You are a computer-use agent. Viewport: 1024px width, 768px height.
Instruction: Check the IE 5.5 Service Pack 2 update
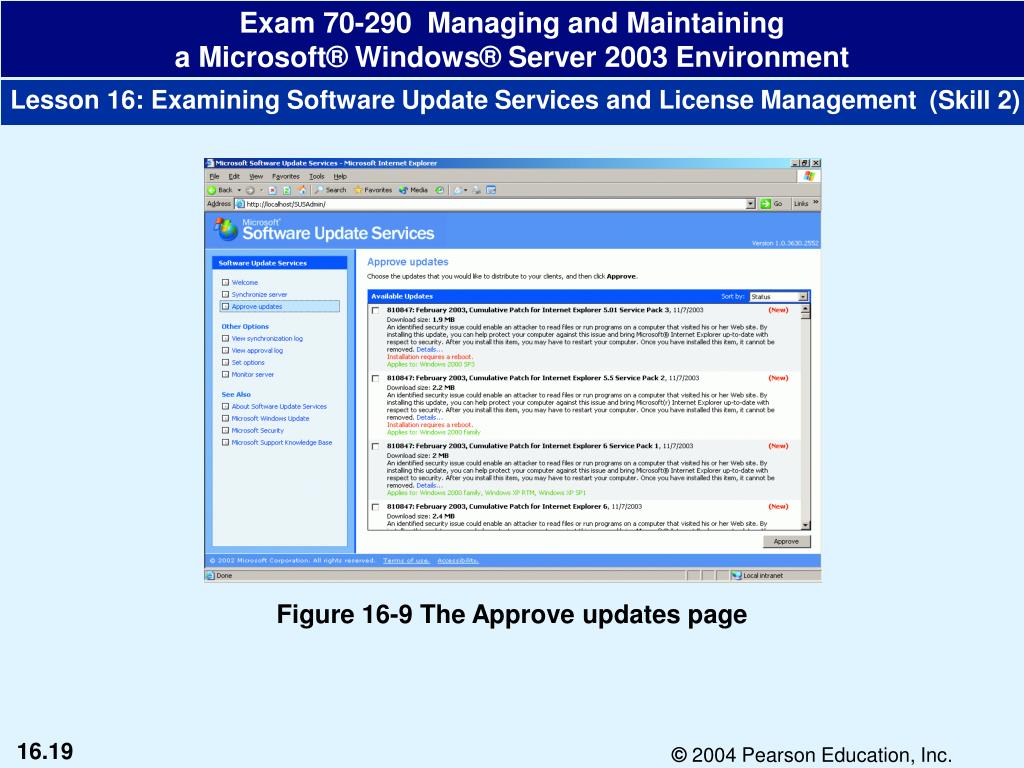pyautogui.click(x=376, y=379)
